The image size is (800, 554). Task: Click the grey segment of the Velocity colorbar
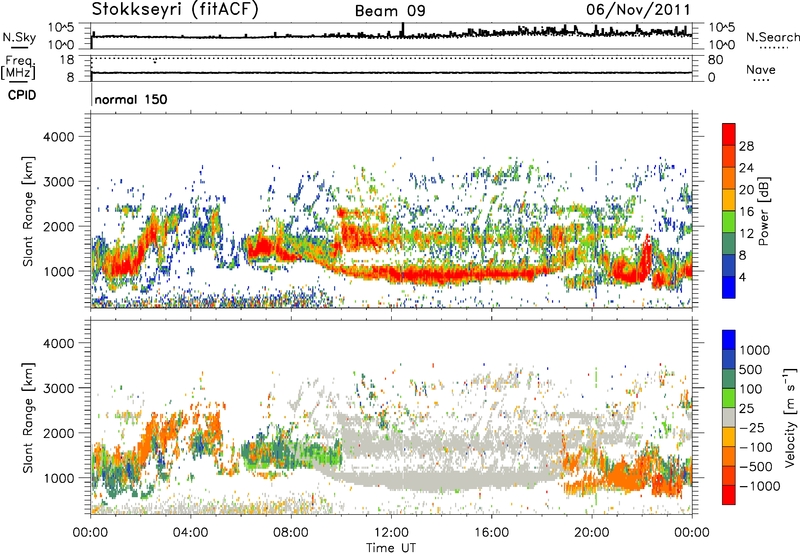click(729, 417)
